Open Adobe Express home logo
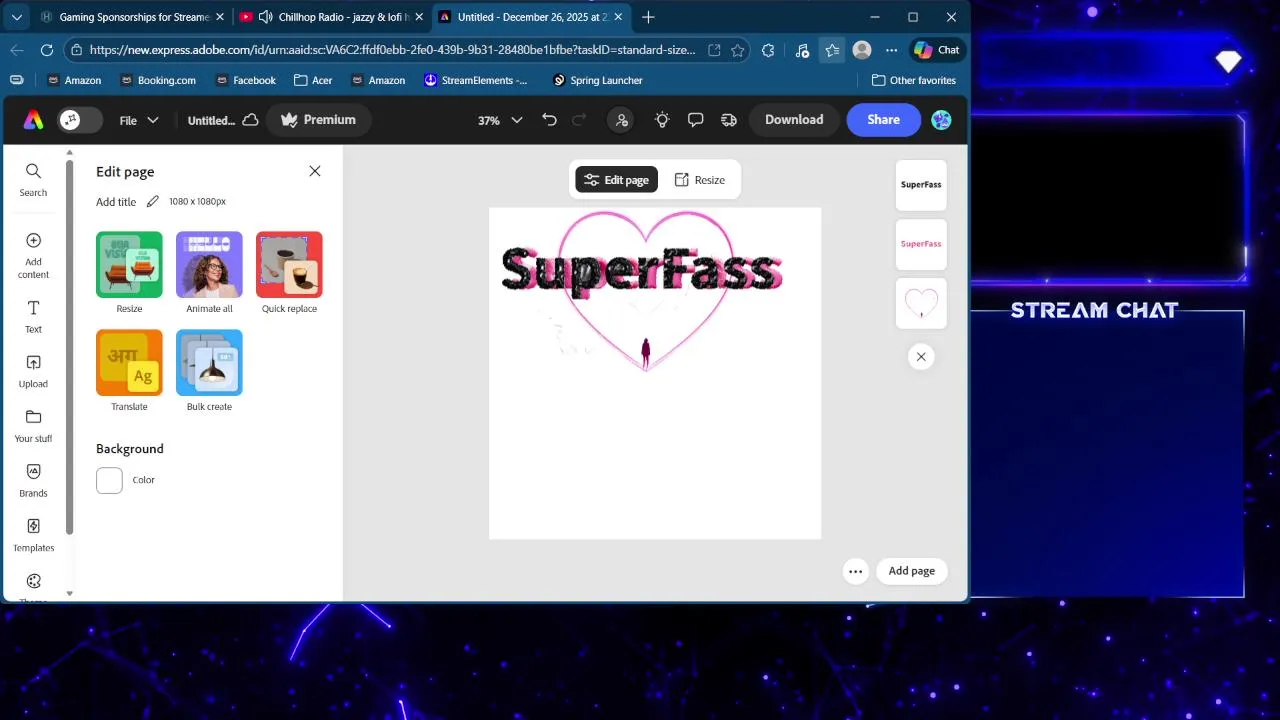The height and width of the screenshot is (720, 1280). click(33, 120)
